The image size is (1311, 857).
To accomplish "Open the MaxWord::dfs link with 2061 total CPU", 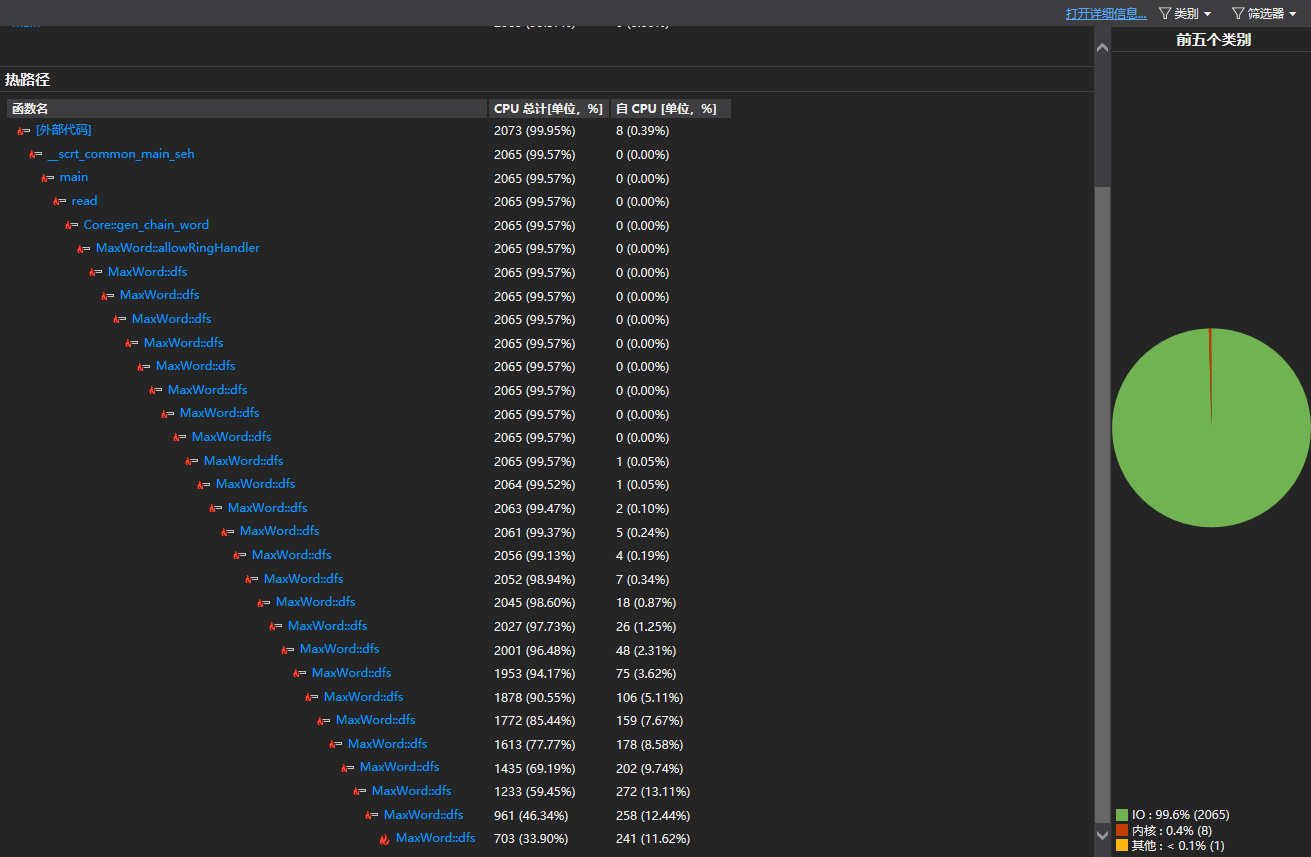I will click(280, 531).
